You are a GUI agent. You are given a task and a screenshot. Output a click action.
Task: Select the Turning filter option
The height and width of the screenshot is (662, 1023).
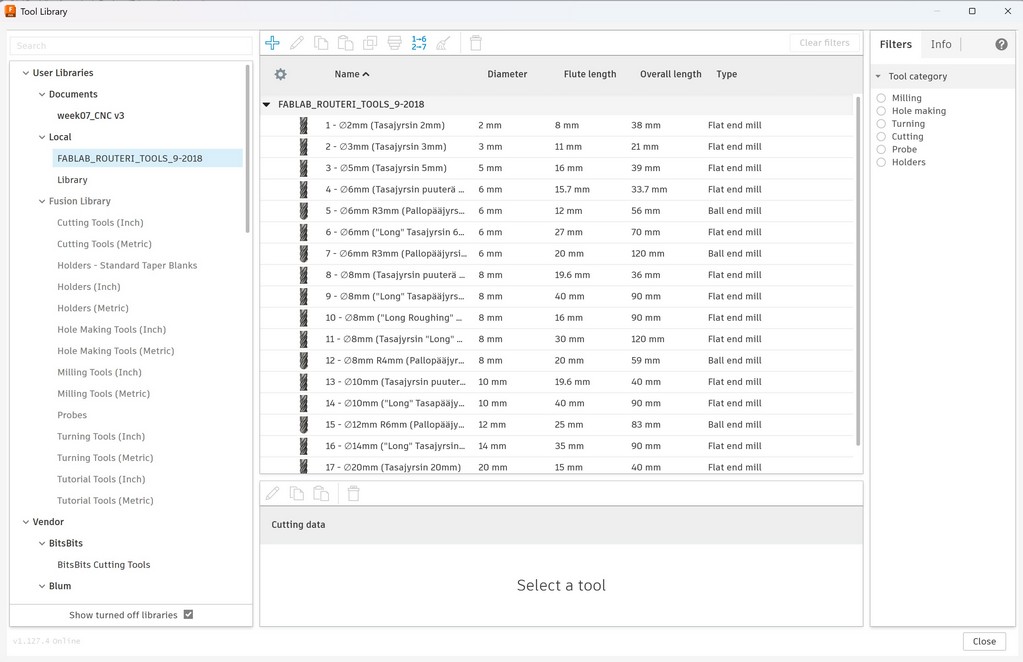coord(880,123)
